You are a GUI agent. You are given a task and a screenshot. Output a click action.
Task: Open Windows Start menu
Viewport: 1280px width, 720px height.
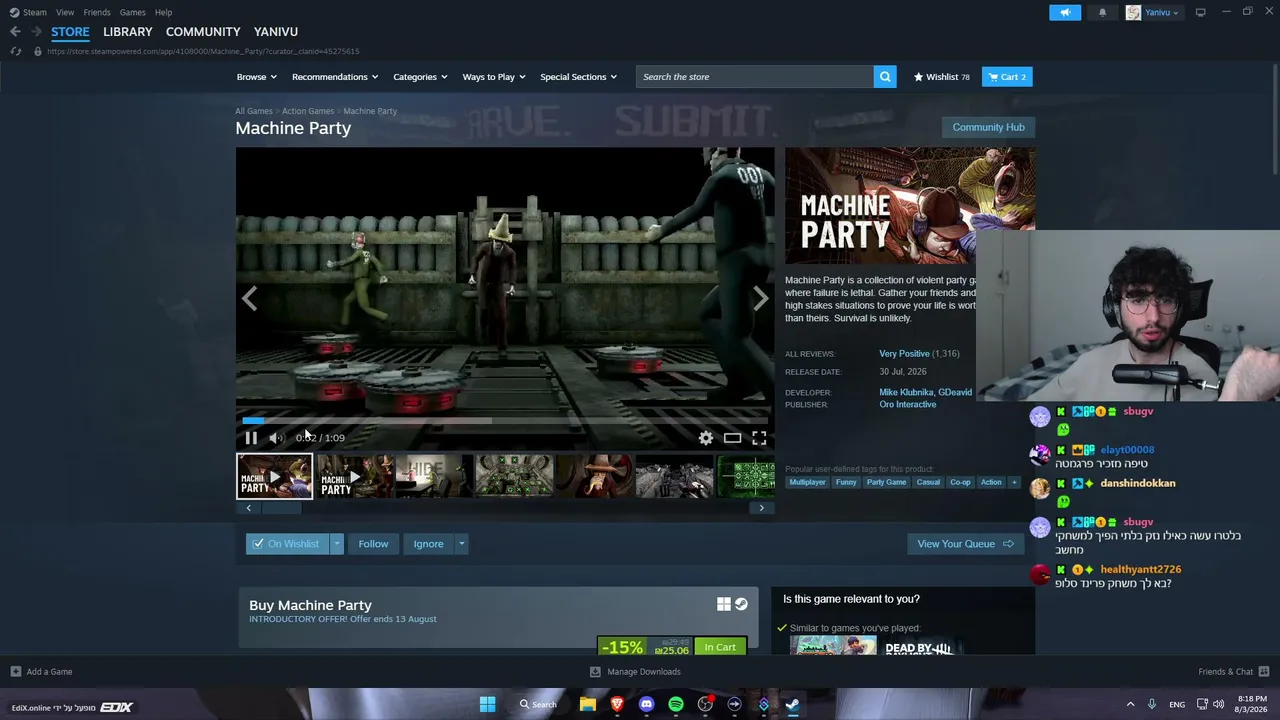pos(487,704)
